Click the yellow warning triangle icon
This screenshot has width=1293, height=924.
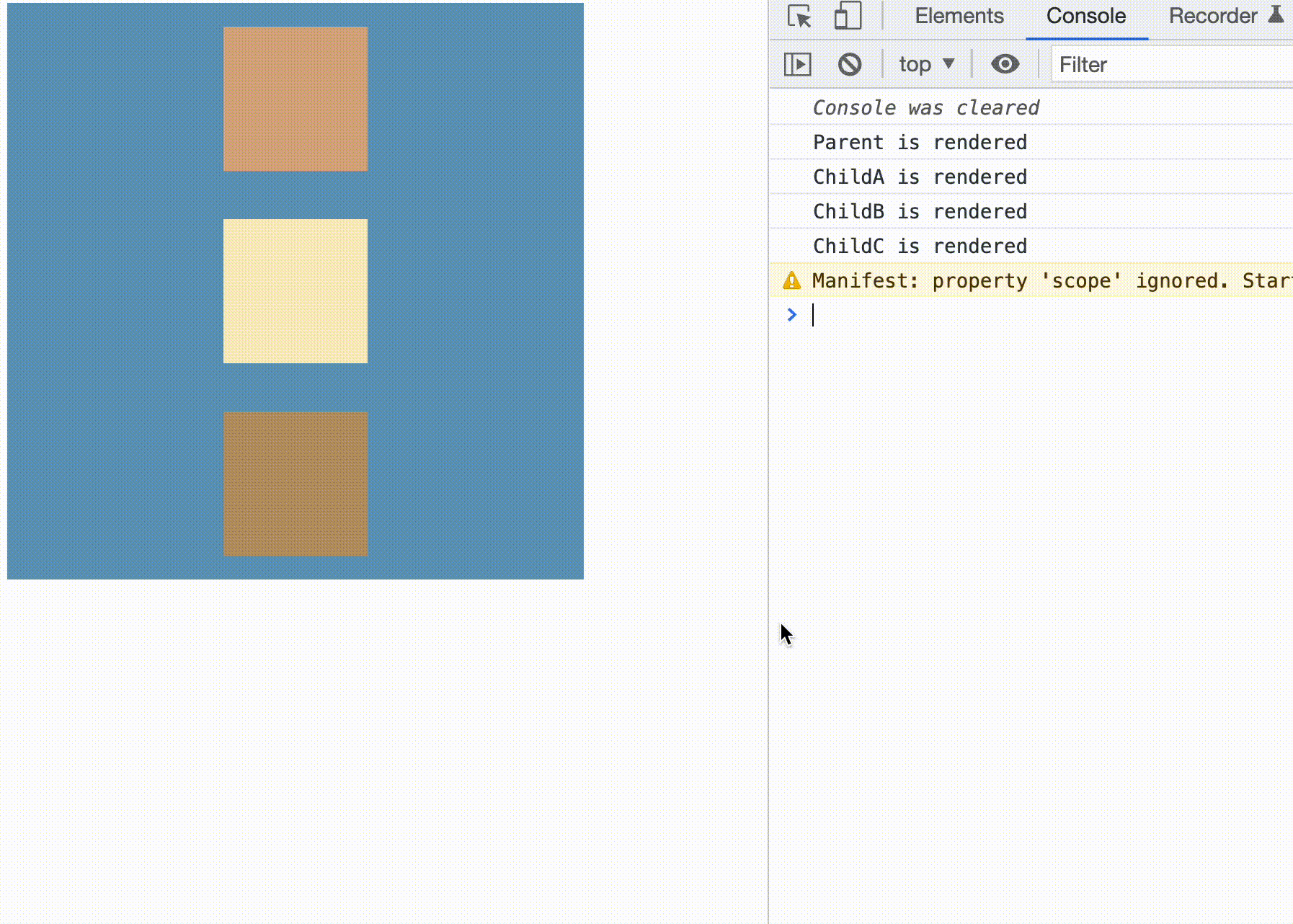point(791,280)
